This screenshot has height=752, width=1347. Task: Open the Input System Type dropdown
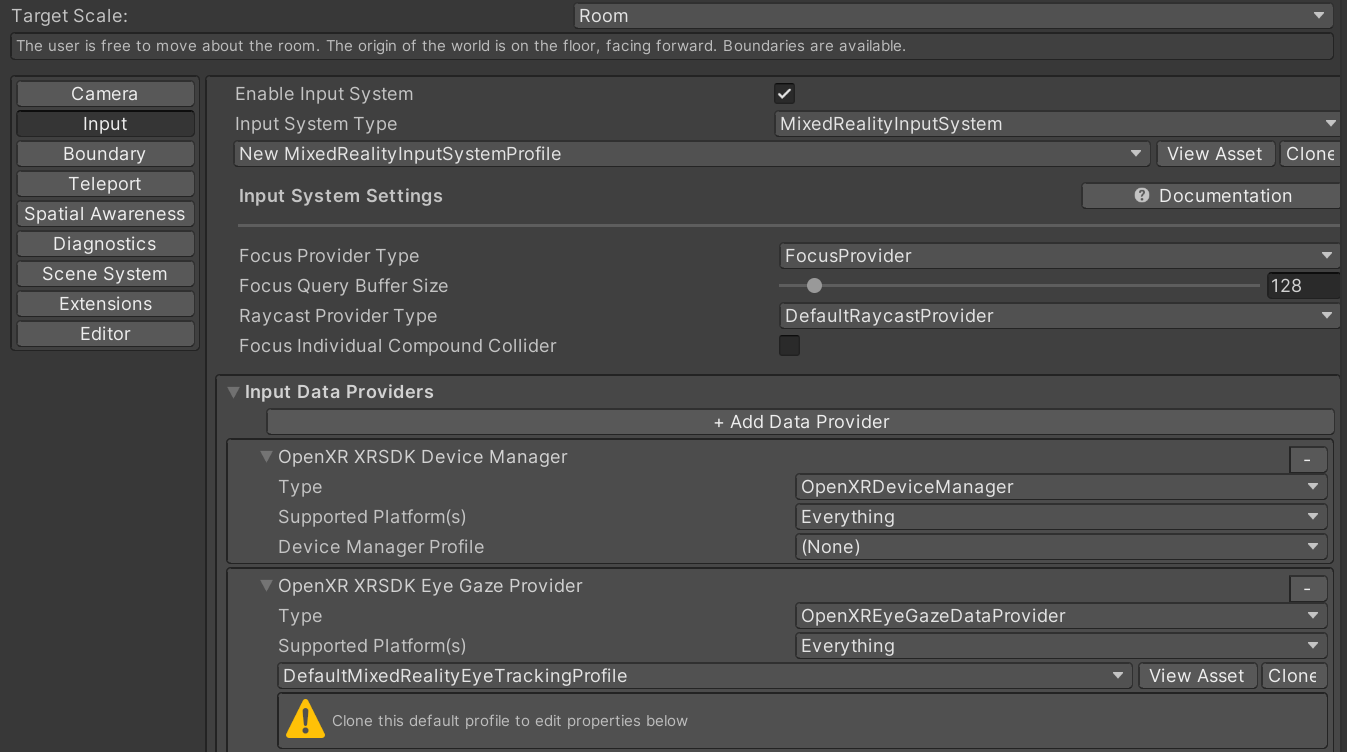(1055, 123)
